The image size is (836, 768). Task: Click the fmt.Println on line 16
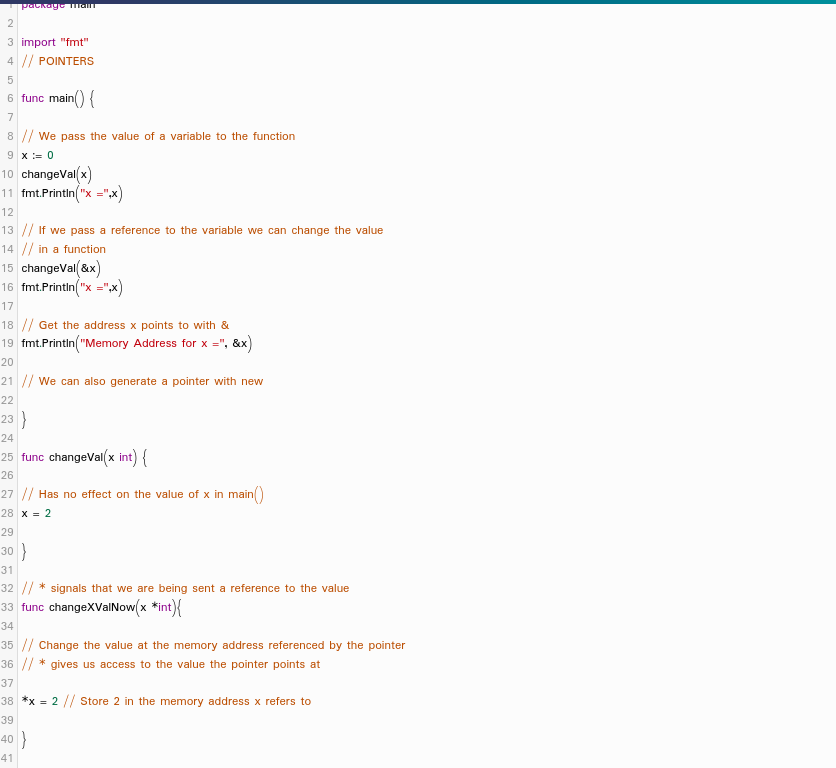(x=72, y=287)
